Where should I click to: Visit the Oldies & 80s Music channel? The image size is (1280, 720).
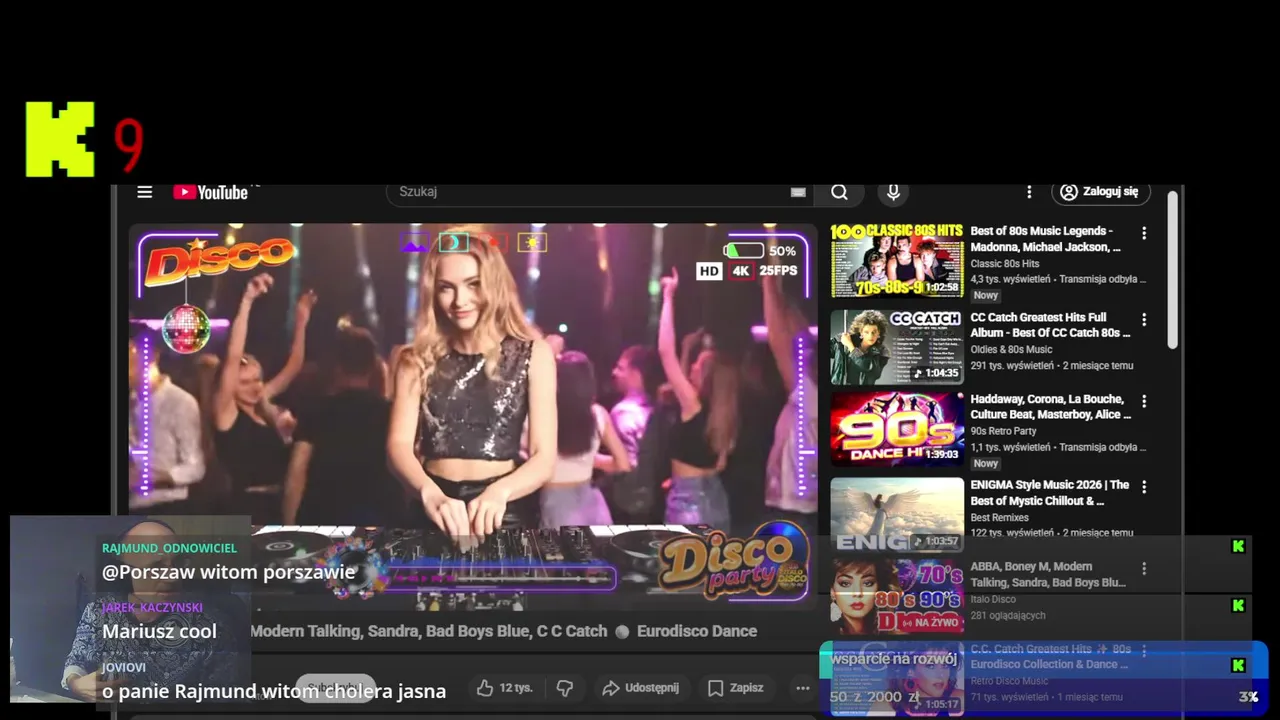click(1011, 350)
